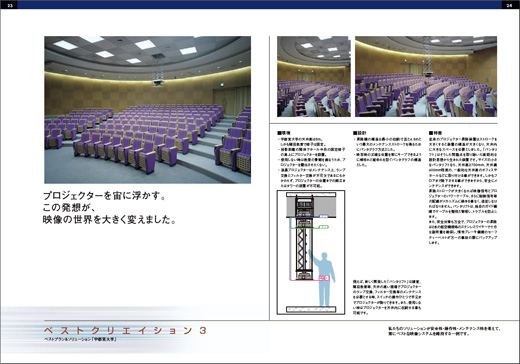Click the closing text '私たちのソリューション...'
The image size is (520, 364).
pyautogui.click(x=444, y=331)
